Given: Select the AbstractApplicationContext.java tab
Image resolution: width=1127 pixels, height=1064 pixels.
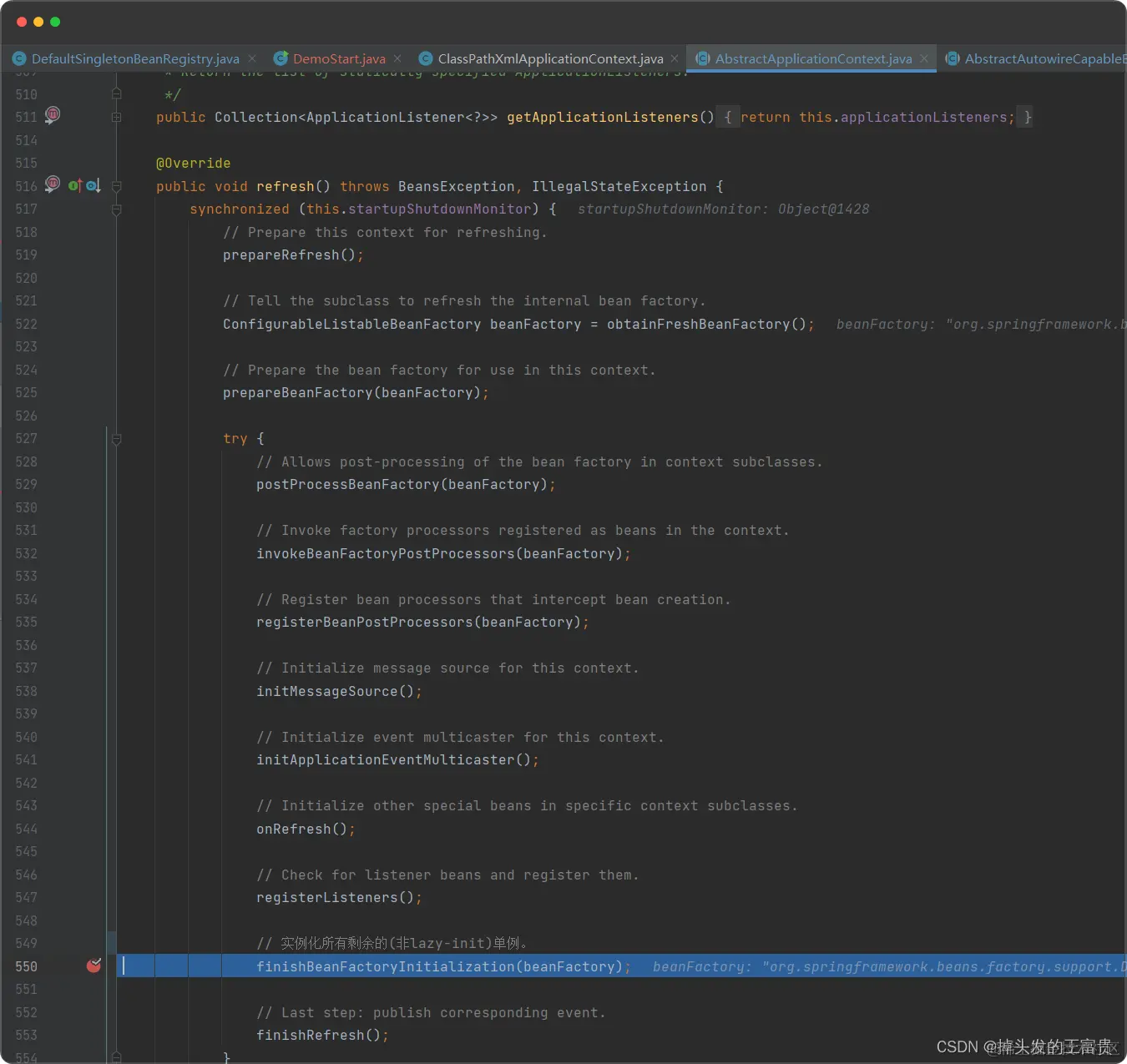Looking at the screenshot, I should click(x=812, y=58).
